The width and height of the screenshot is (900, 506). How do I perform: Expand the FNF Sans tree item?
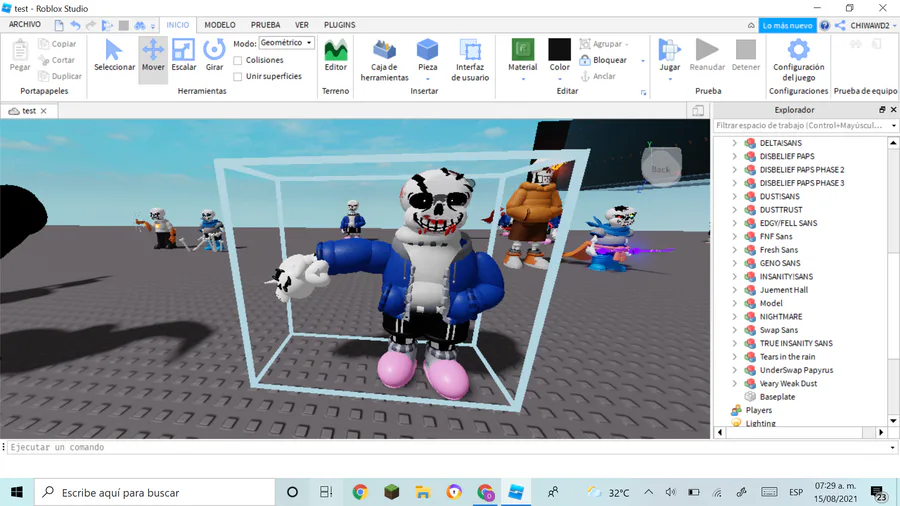(x=734, y=236)
